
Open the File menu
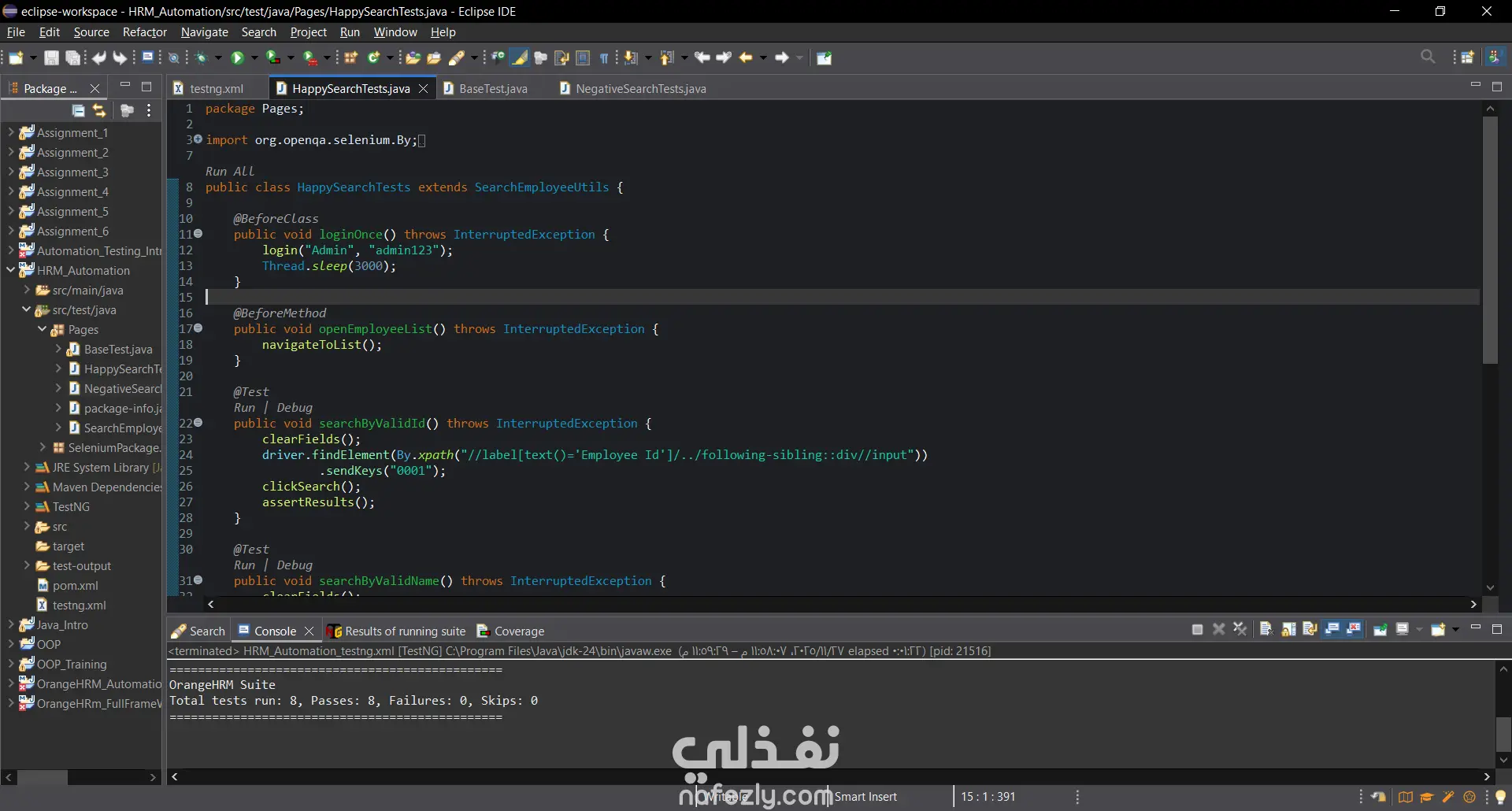click(x=16, y=32)
